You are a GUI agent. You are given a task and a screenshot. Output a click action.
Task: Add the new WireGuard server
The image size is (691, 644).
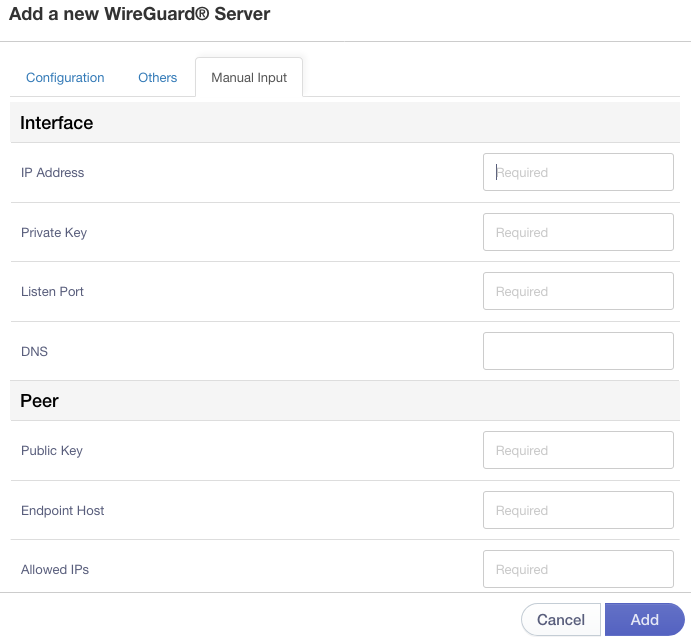(x=644, y=619)
